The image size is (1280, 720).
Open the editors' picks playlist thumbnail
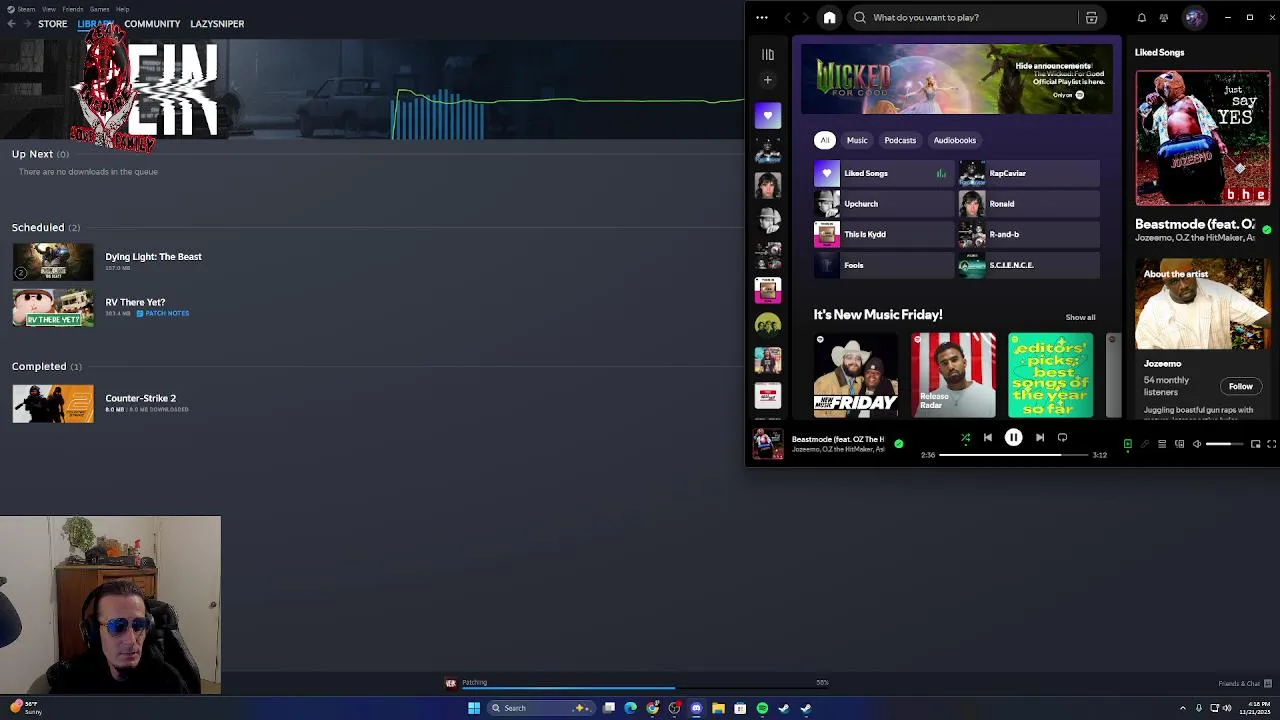point(1050,375)
